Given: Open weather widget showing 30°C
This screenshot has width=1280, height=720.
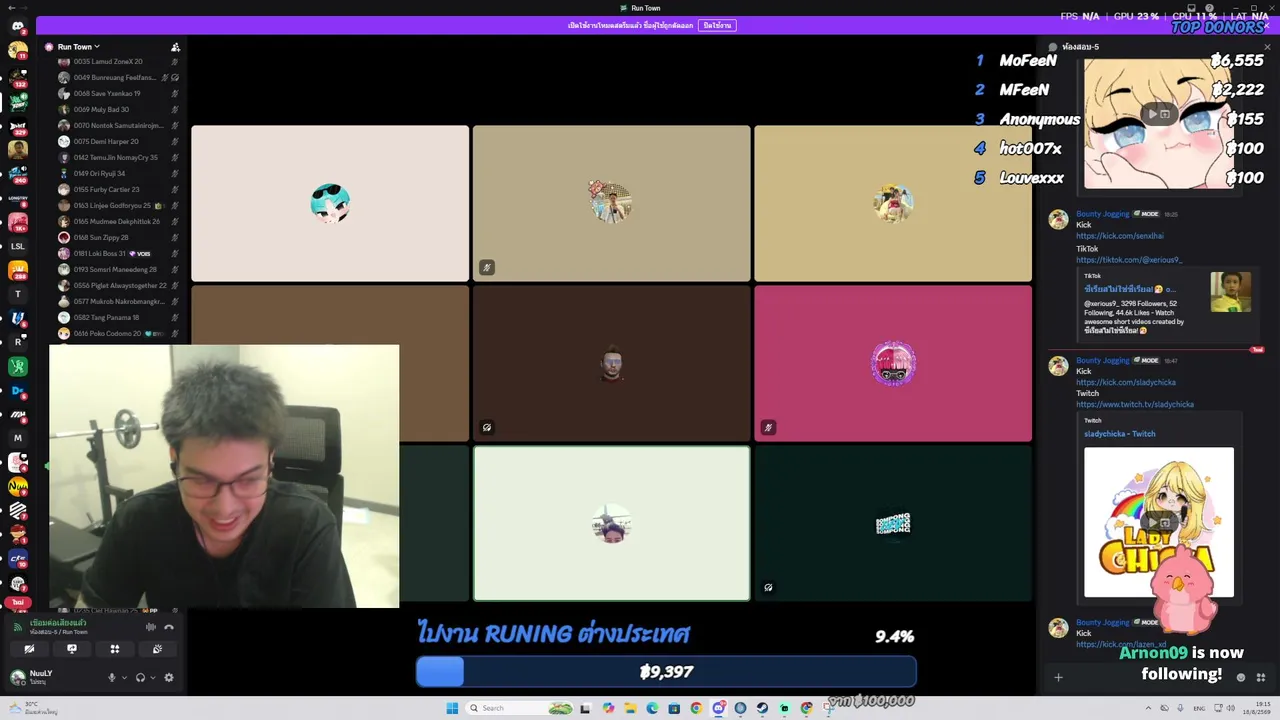Looking at the screenshot, I should point(32,708).
